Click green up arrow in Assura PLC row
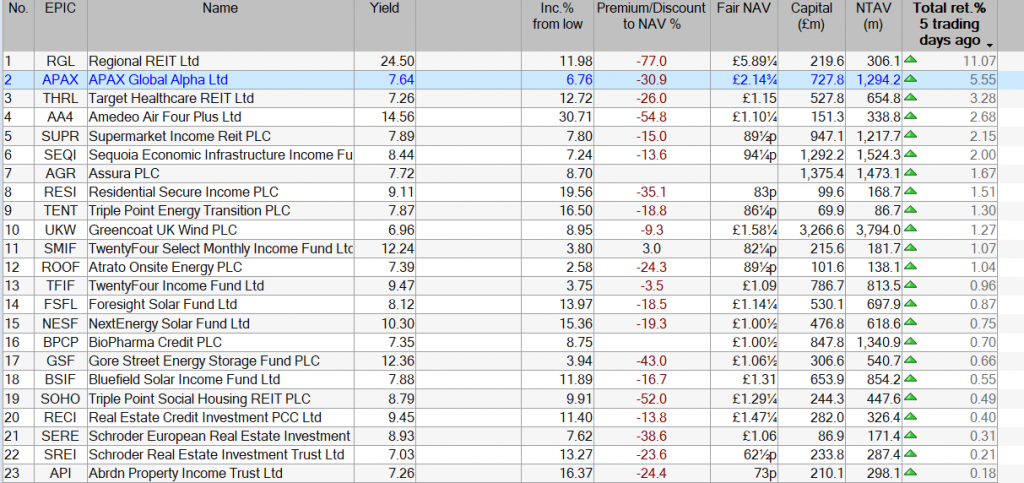The width and height of the screenshot is (1024, 483). tap(910, 174)
